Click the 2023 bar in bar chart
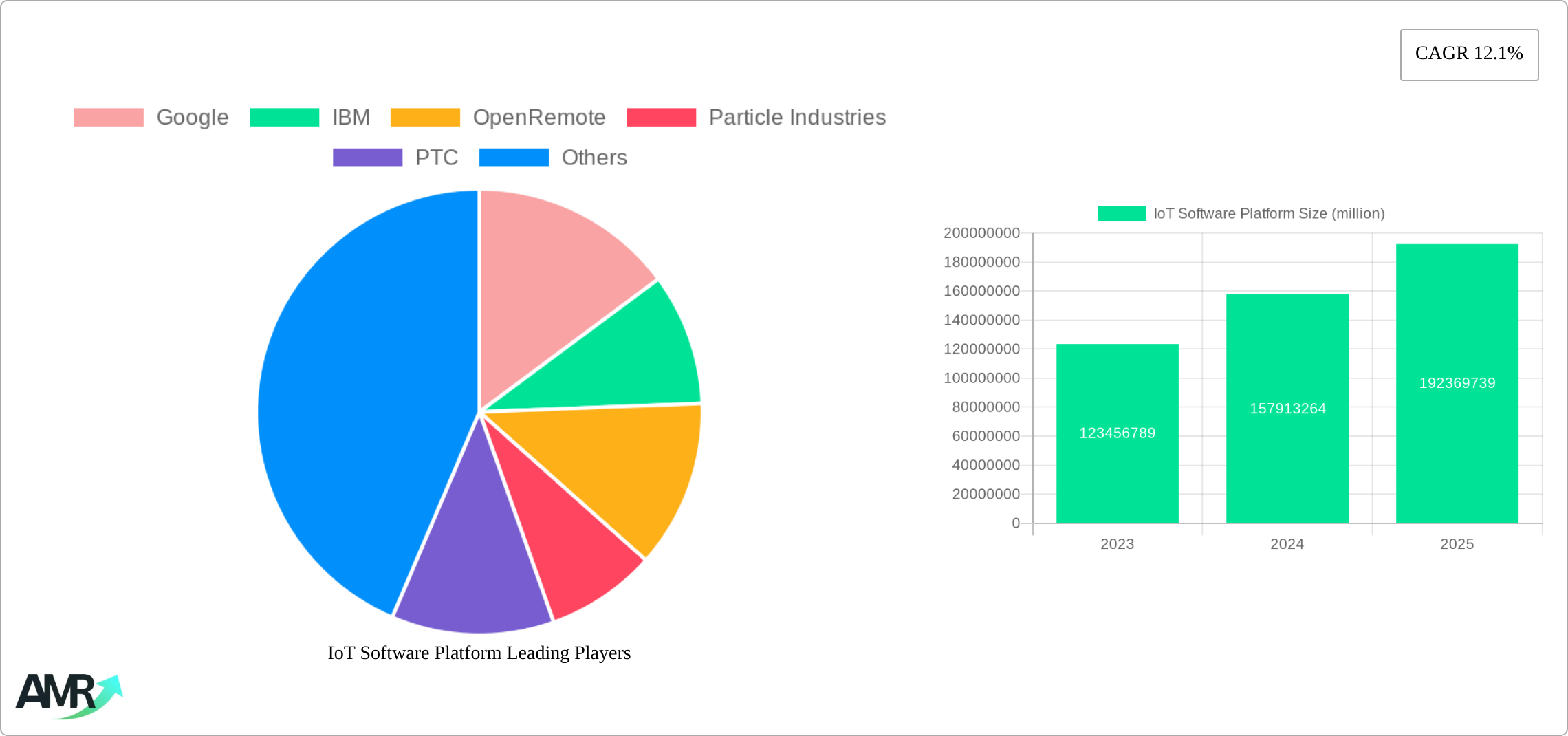The width and height of the screenshot is (1568, 736). (x=1118, y=433)
